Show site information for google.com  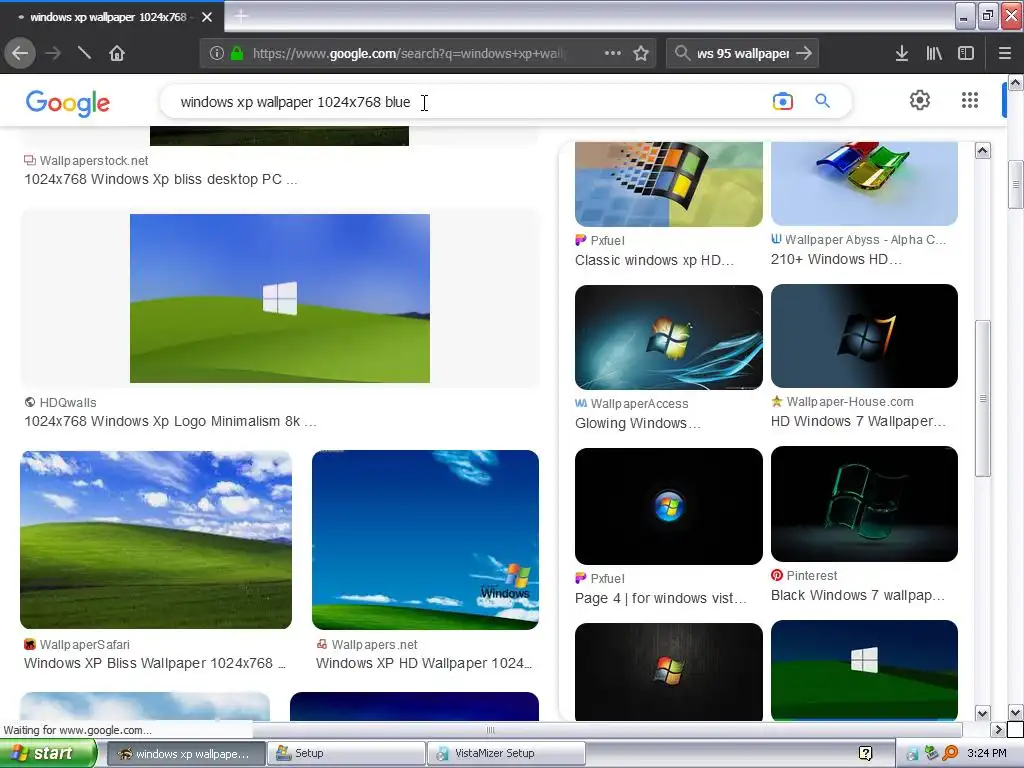[217, 54]
